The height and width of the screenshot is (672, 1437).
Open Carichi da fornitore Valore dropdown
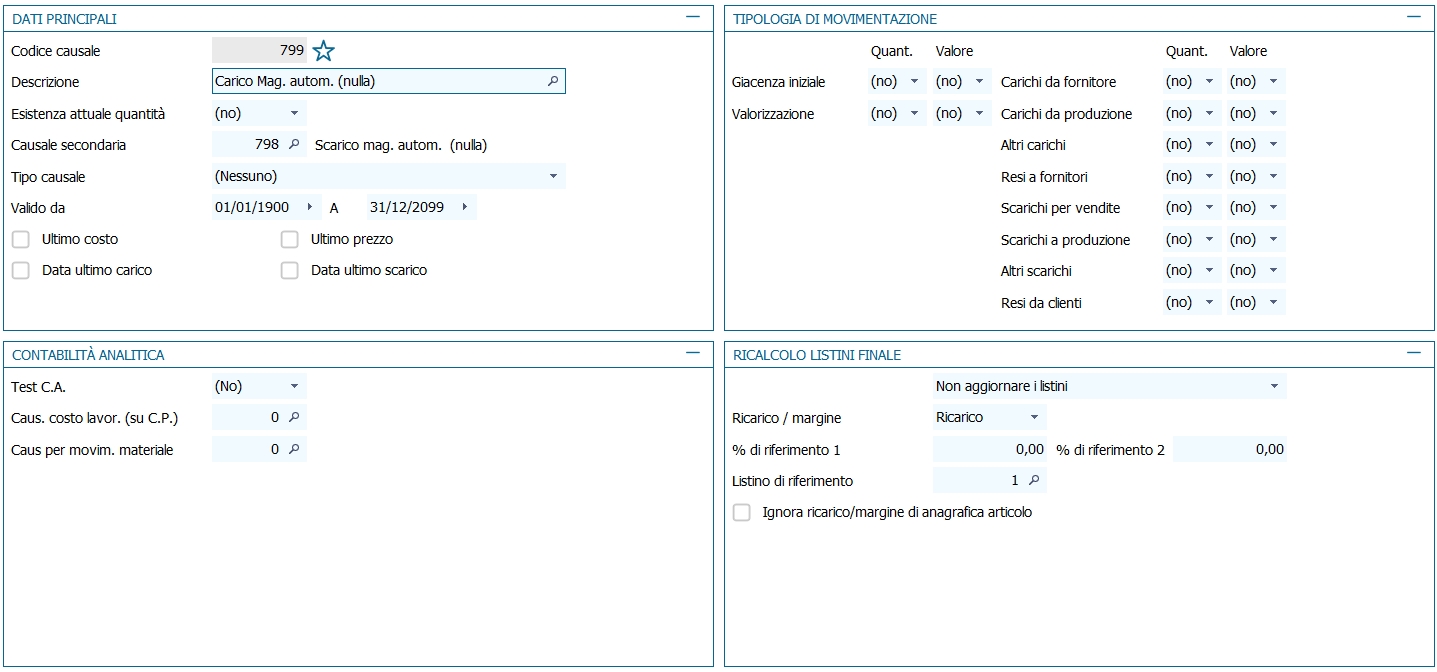pos(1273,82)
